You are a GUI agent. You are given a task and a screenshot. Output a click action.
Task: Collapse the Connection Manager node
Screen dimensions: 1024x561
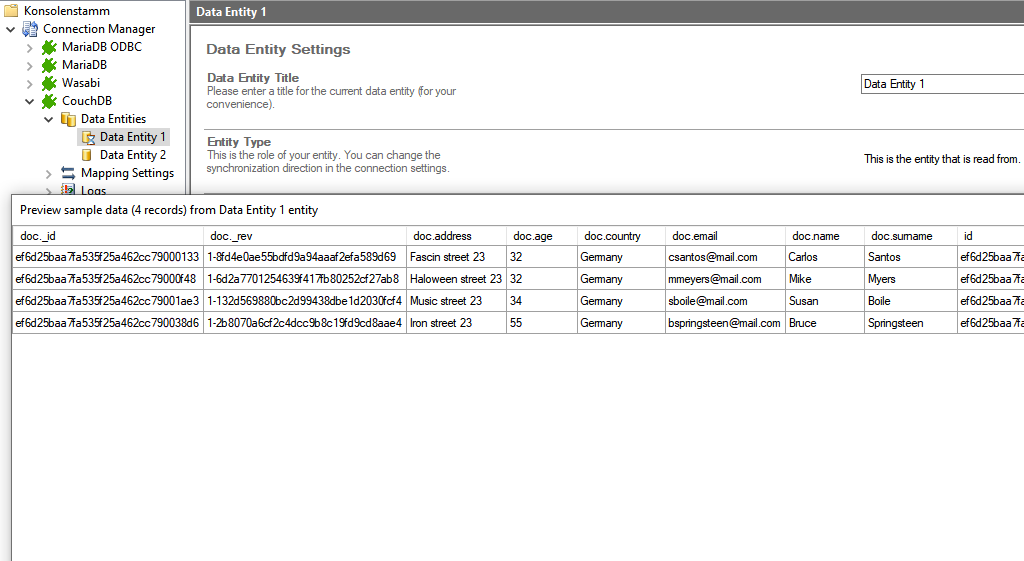pyautogui.click(x=11, y=29)
